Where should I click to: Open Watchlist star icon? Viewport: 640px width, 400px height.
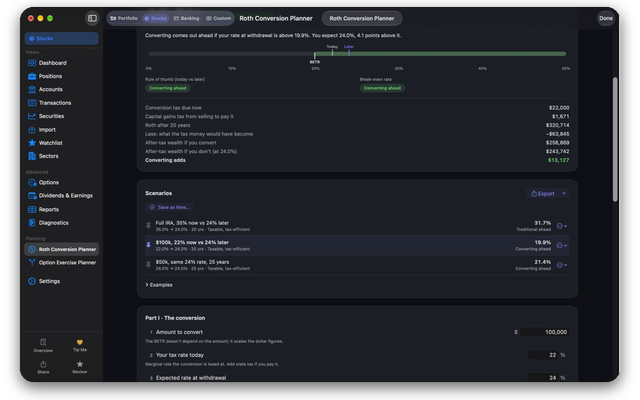32,143
